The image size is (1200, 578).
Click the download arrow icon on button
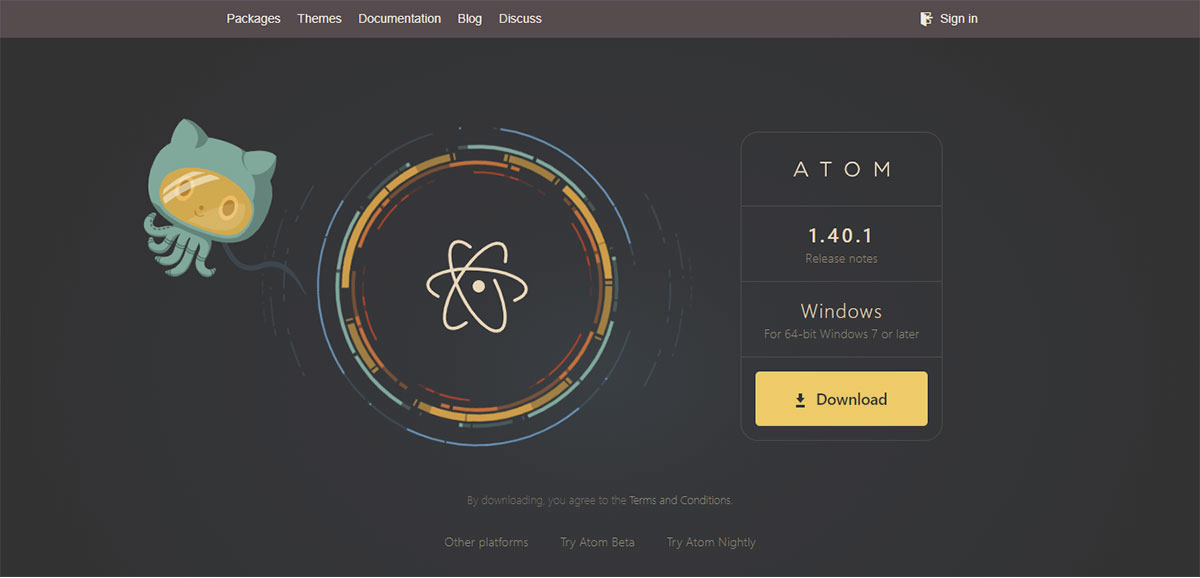pyautogui.click(x=800, y=400)
